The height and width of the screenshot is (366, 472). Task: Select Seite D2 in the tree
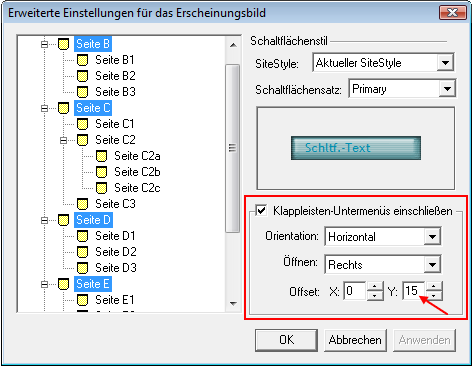click(x=116, y=252)
